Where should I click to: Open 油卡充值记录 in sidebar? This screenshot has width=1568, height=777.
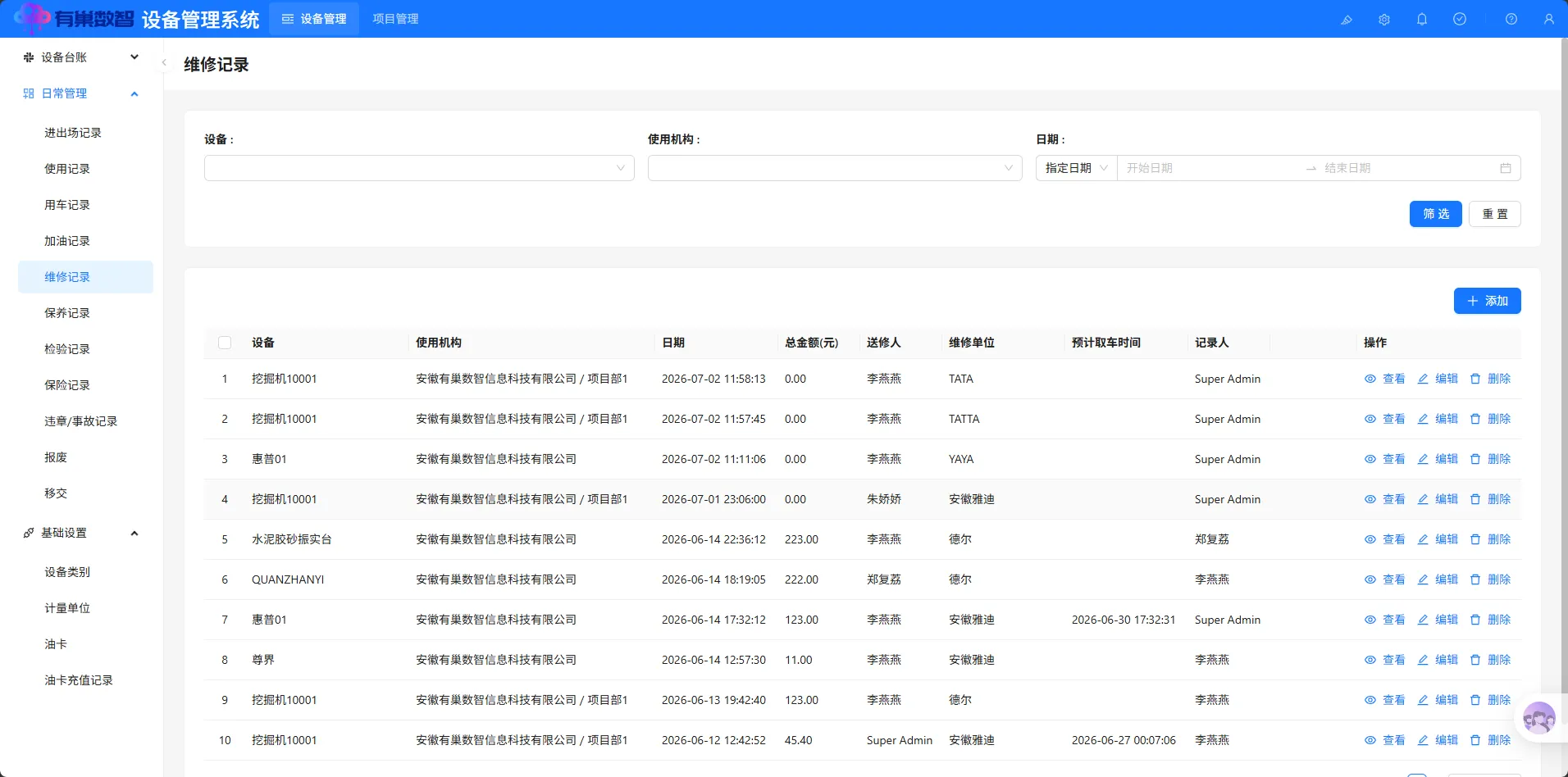click(x=85, y=680)
